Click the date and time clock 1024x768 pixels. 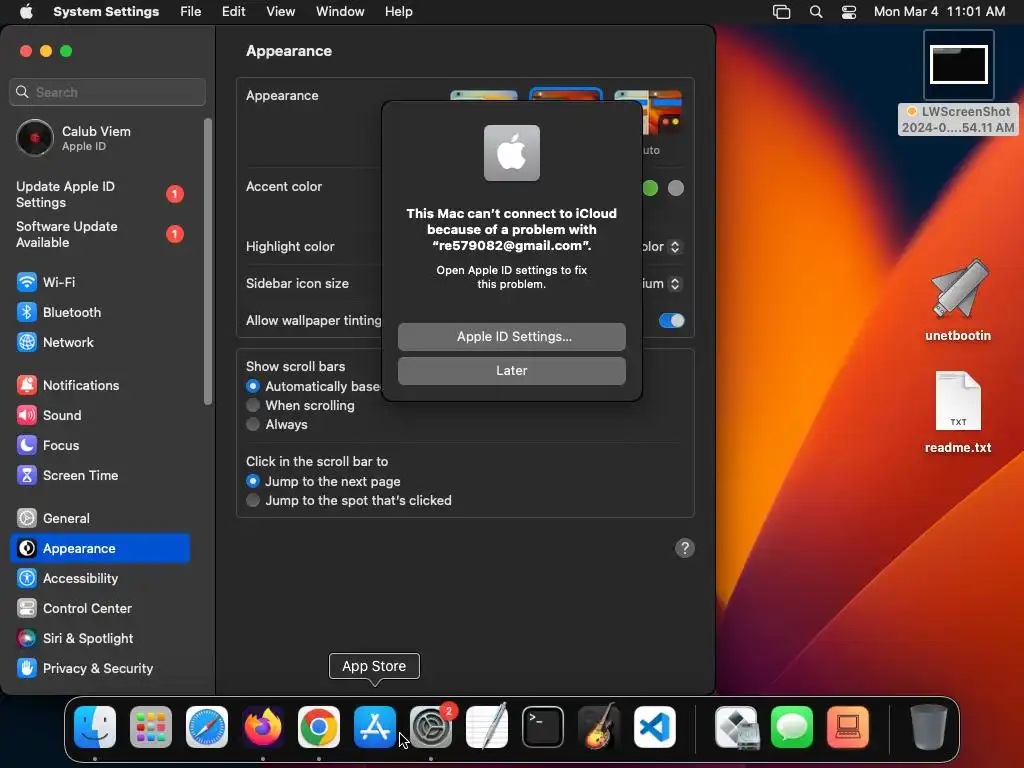(x=939, y=12)
